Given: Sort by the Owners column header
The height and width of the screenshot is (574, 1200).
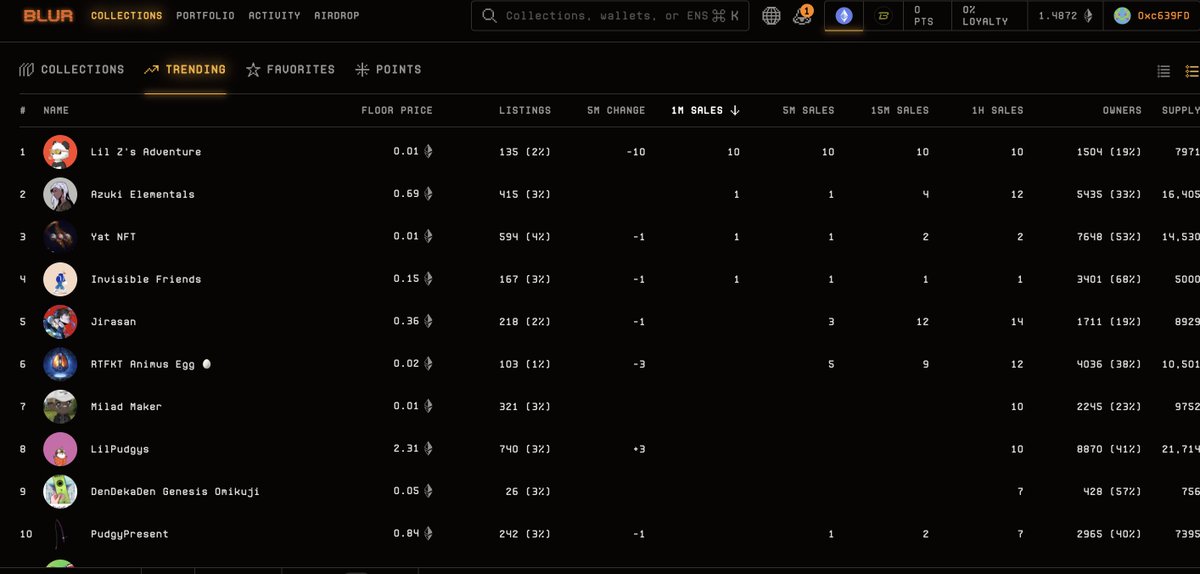Looking at the screenshot, I should click(x=1122, y=110).
